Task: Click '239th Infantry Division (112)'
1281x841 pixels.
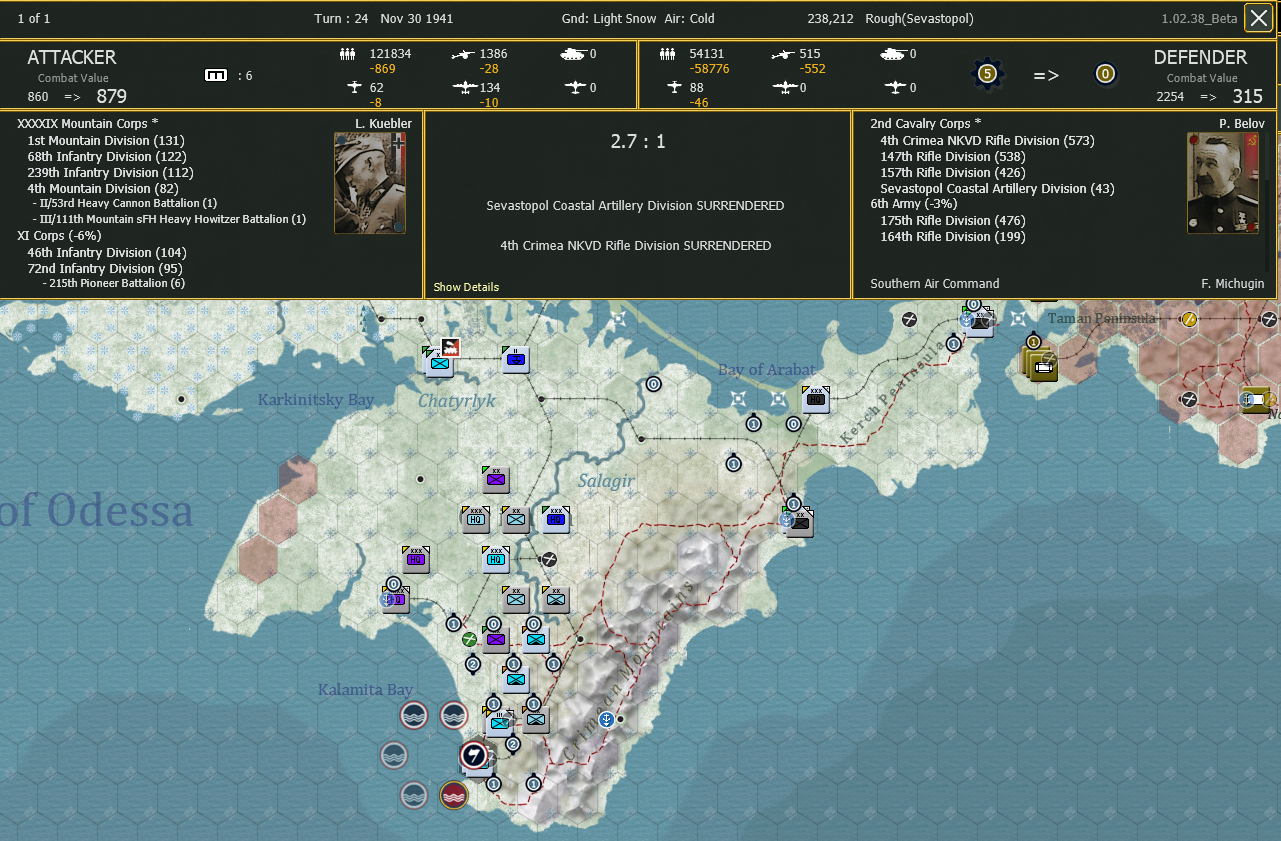Action: tap(111, 173)
